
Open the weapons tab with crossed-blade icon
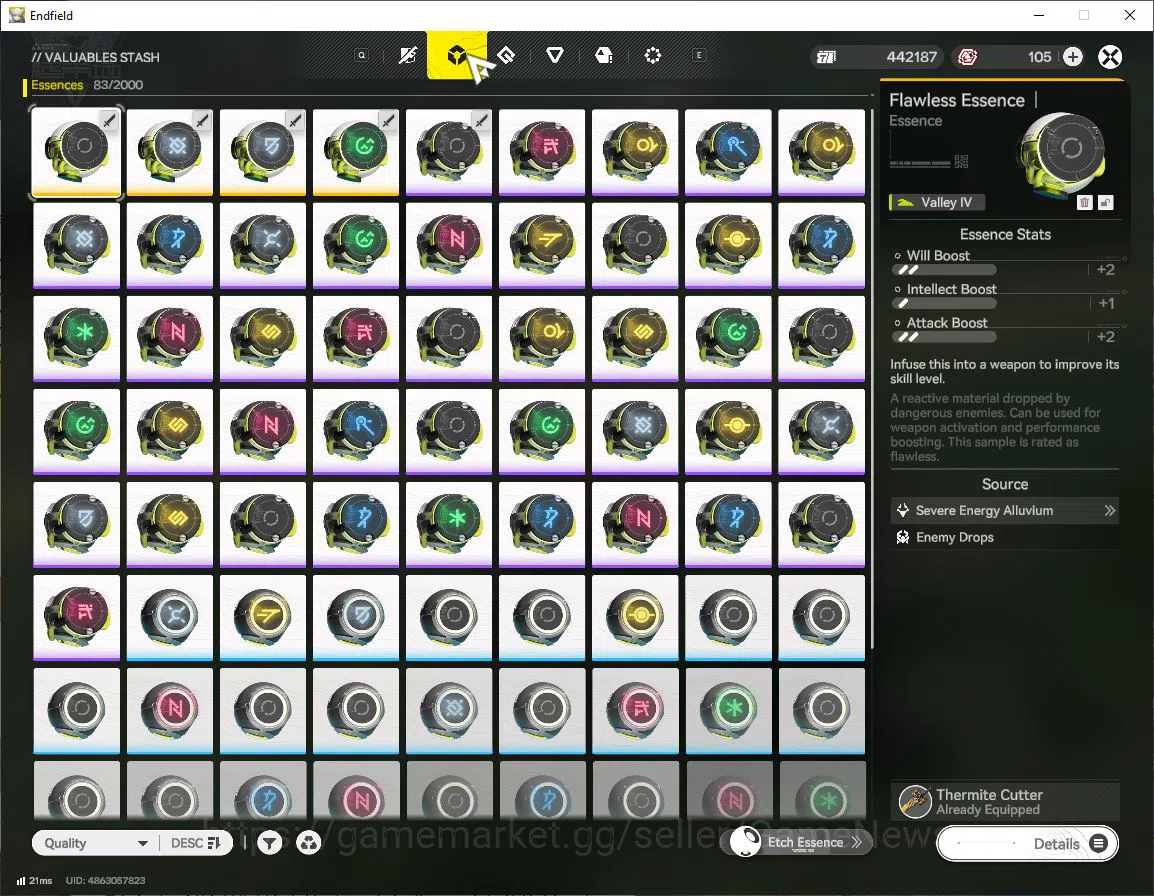tap(408, 55)
